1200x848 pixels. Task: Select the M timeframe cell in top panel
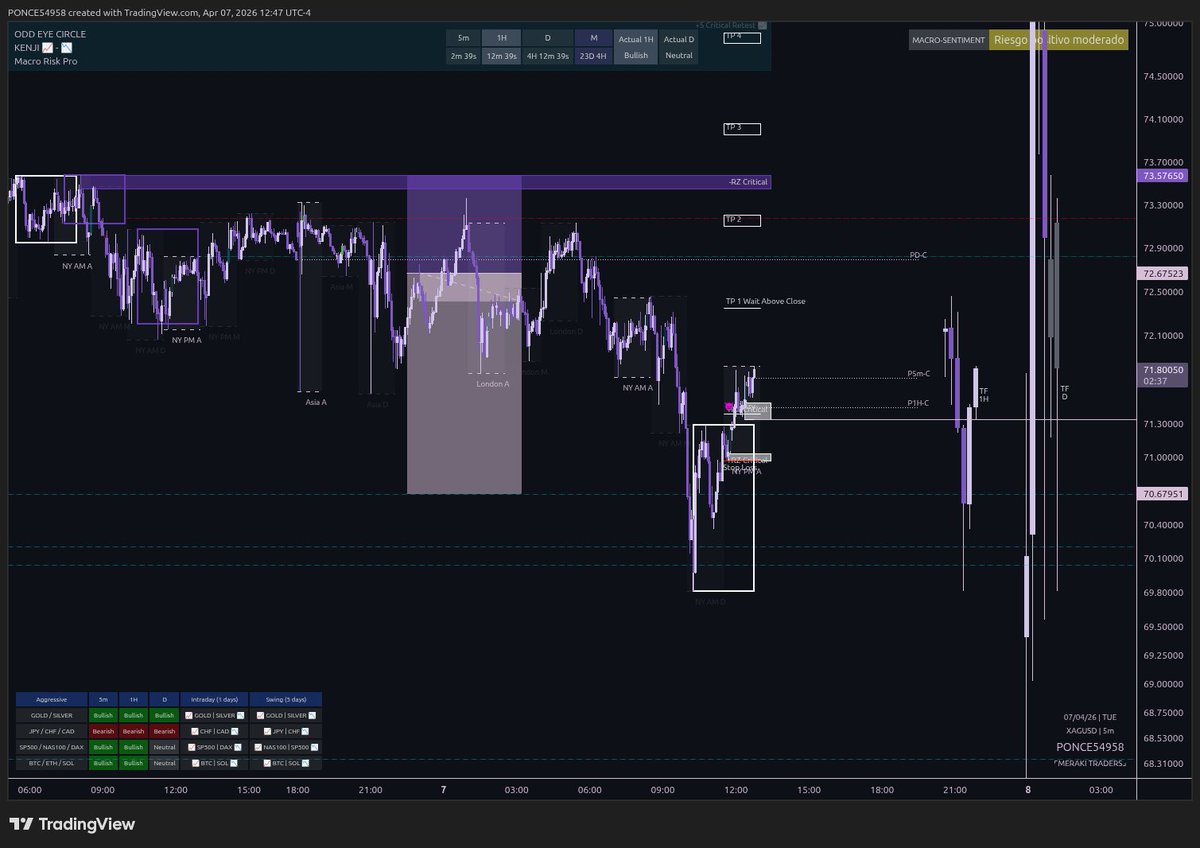pos(593,38)
